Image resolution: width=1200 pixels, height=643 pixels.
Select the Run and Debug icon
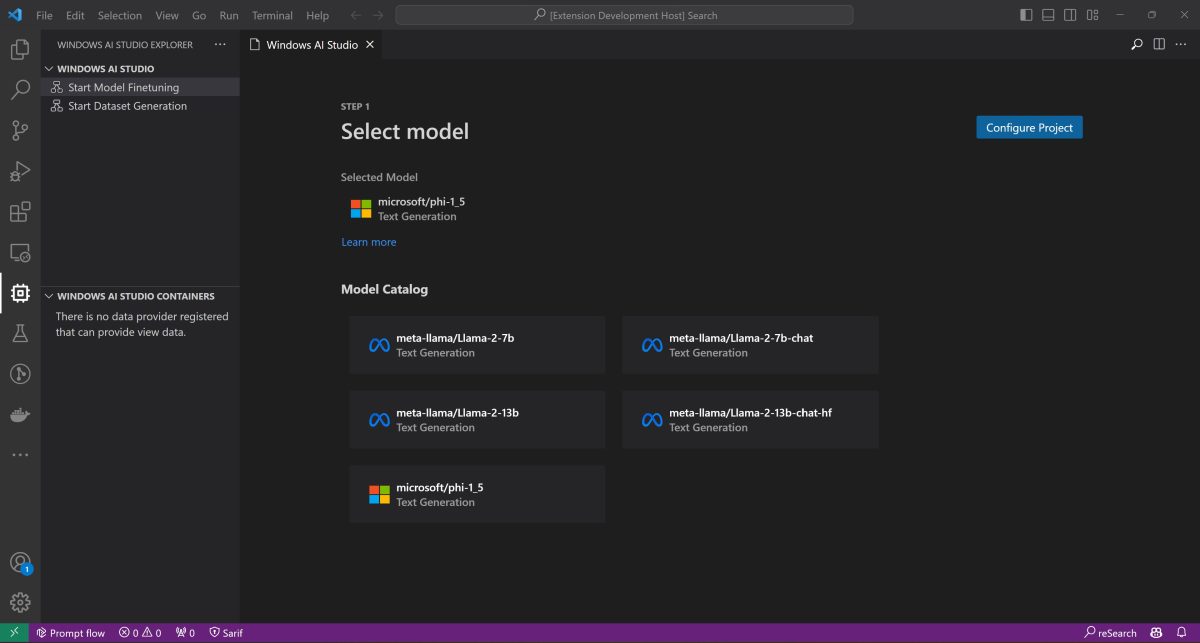[20, 171]
